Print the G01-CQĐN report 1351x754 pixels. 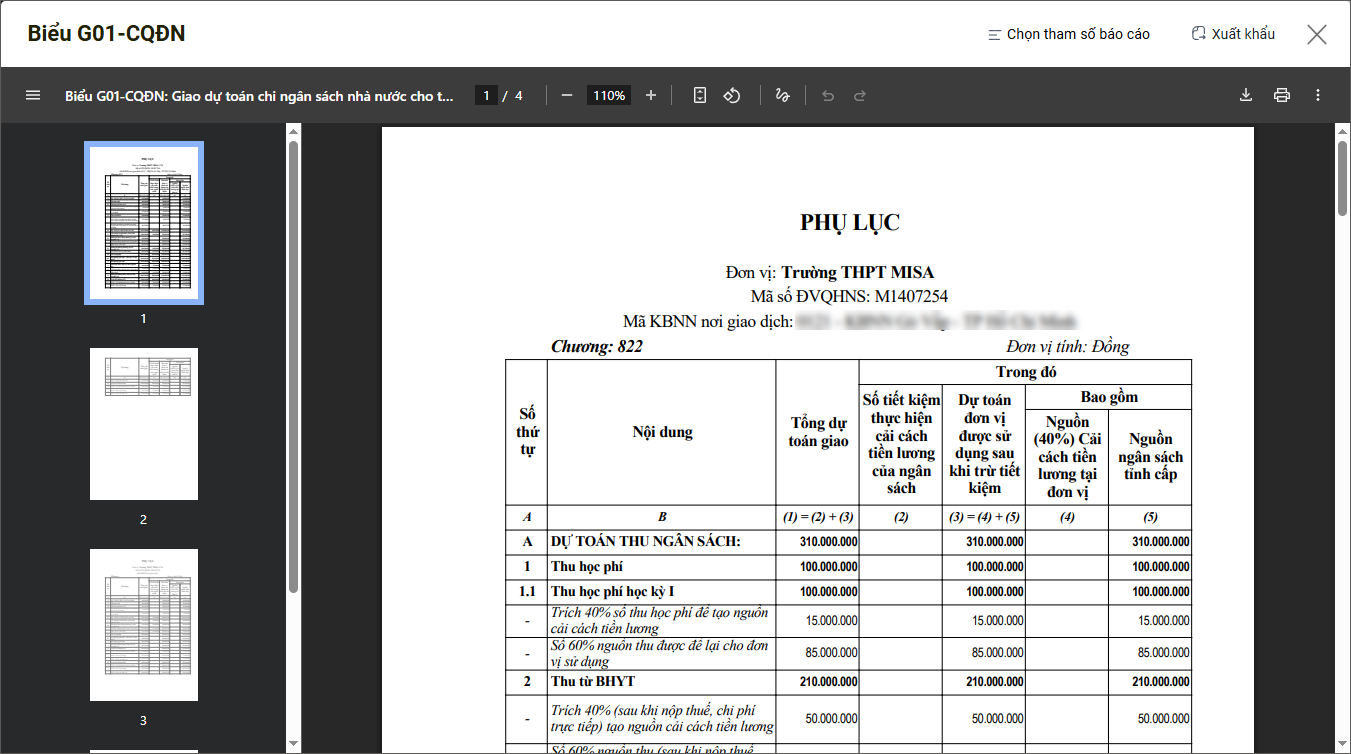(1282, 95)
